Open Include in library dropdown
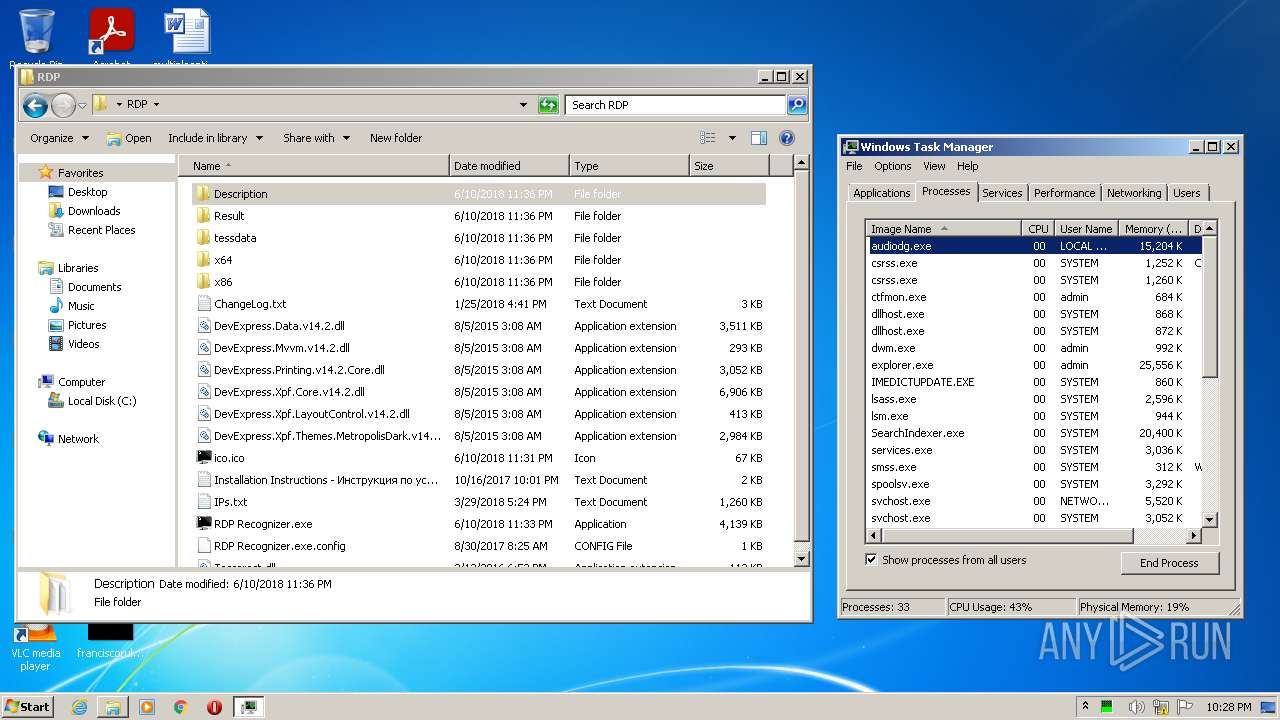The width and height of the screenshot is (1280, 720). click(x=215, y=138)
